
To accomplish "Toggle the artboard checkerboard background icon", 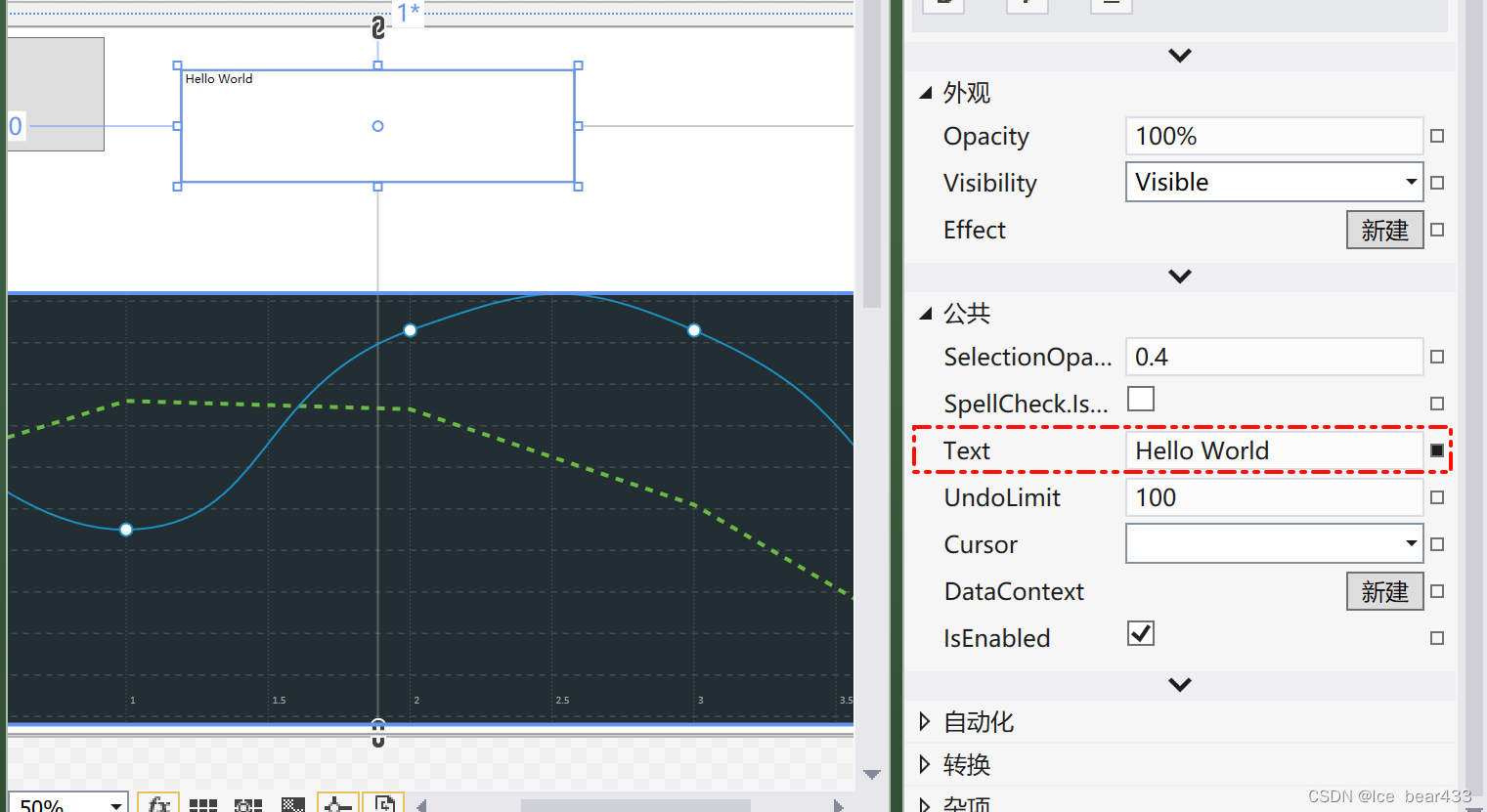I will (x=293, y=804).
